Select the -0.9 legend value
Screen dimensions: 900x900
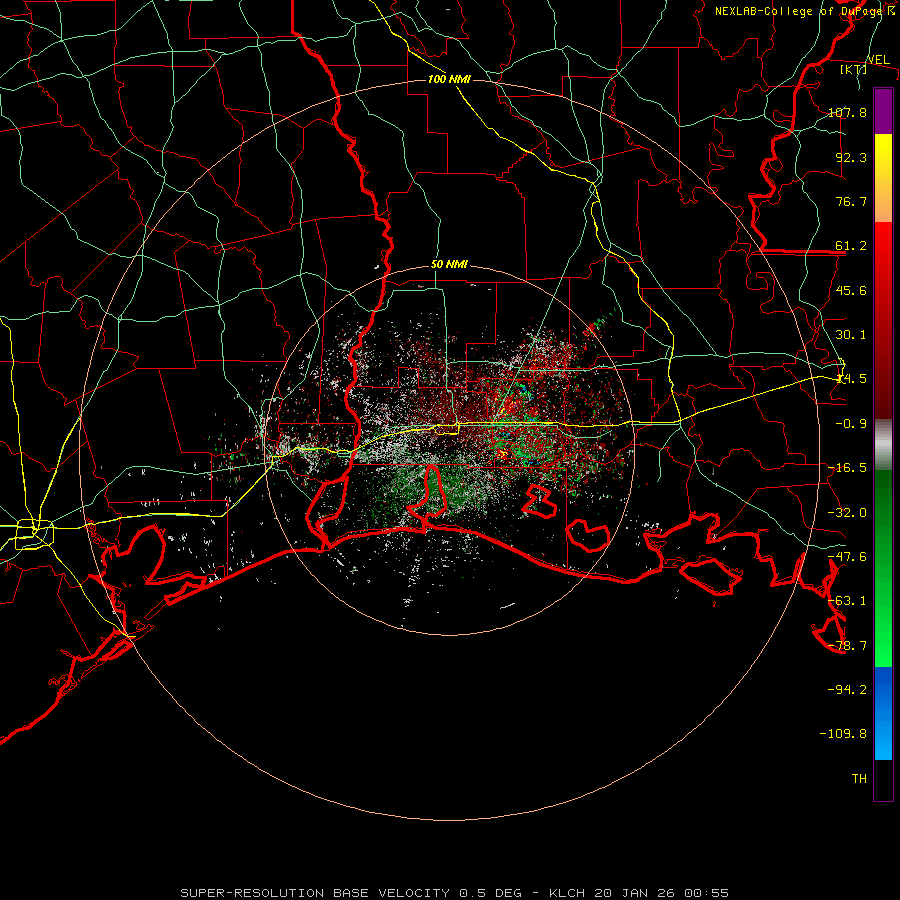coord(851,424)
